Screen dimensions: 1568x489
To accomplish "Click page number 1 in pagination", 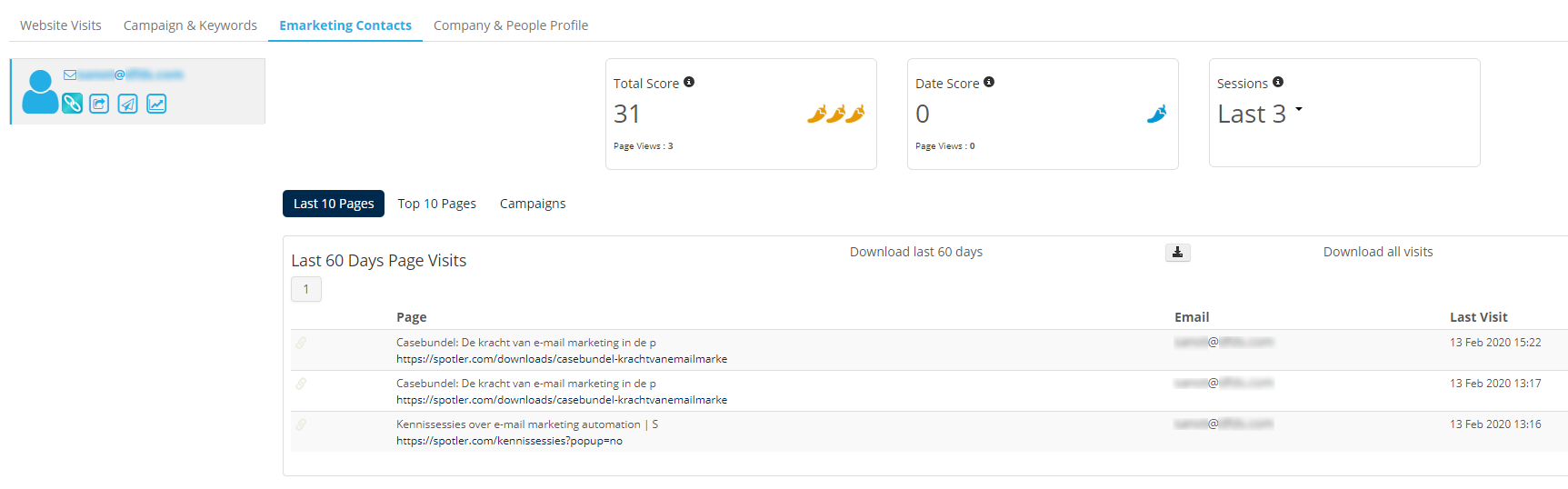I will coord(306,289).
